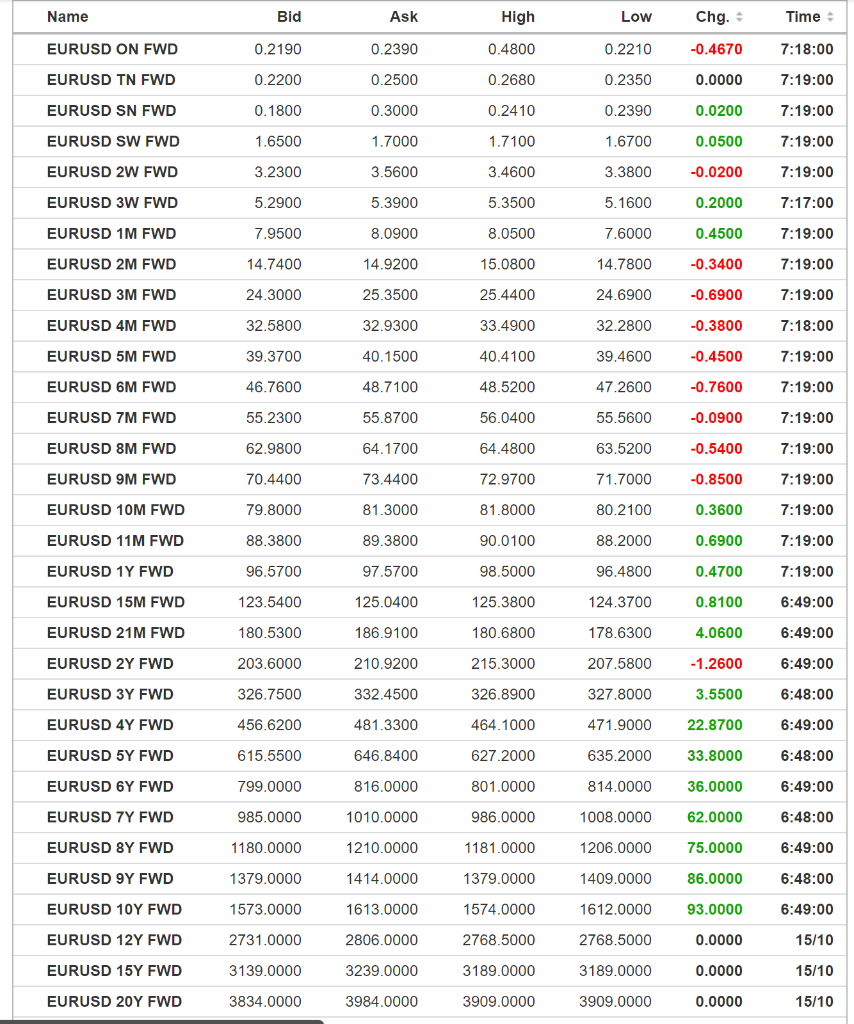Click the 15/10 time on EURUSD 20Y FWD
This screenshot has height=1024, width=854.
coord(813,1001)
